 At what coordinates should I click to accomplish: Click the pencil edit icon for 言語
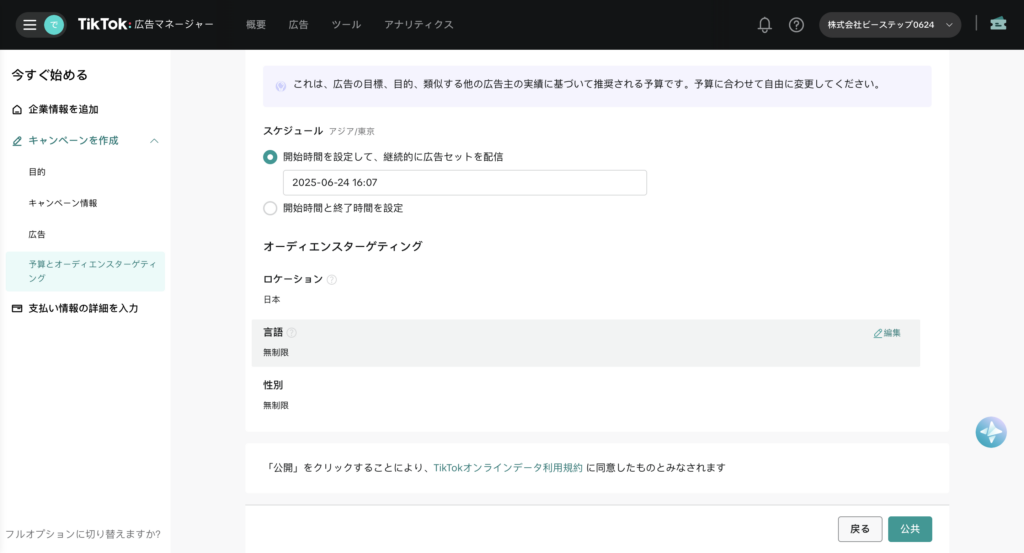pos(878,333)
